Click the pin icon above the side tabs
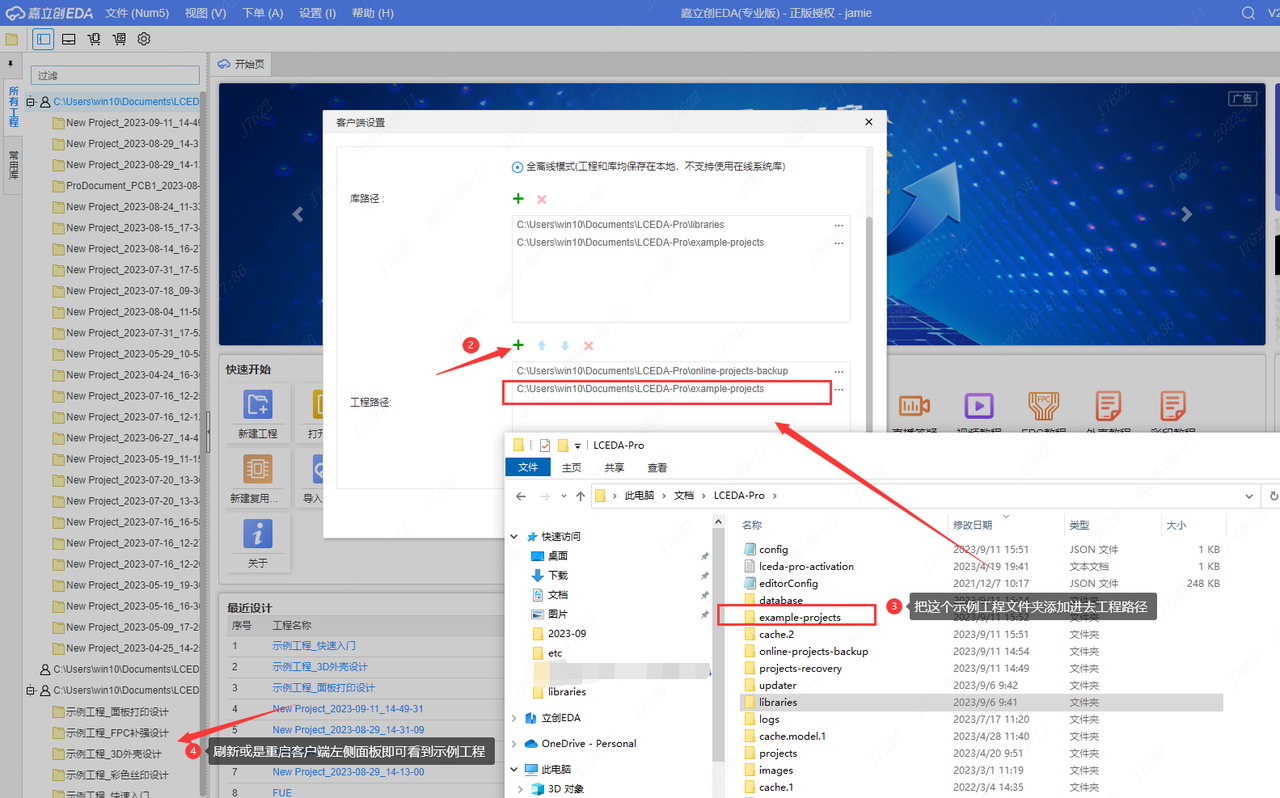1280x798 pixels. [10, 64]
